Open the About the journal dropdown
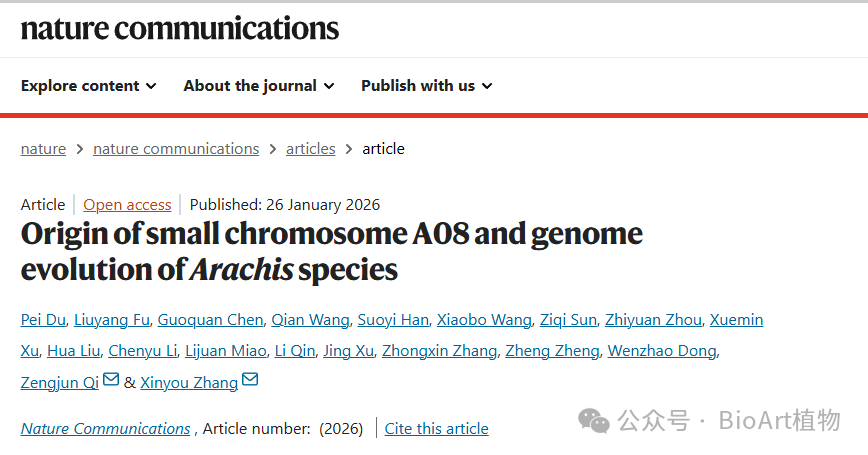 (259, 86)
